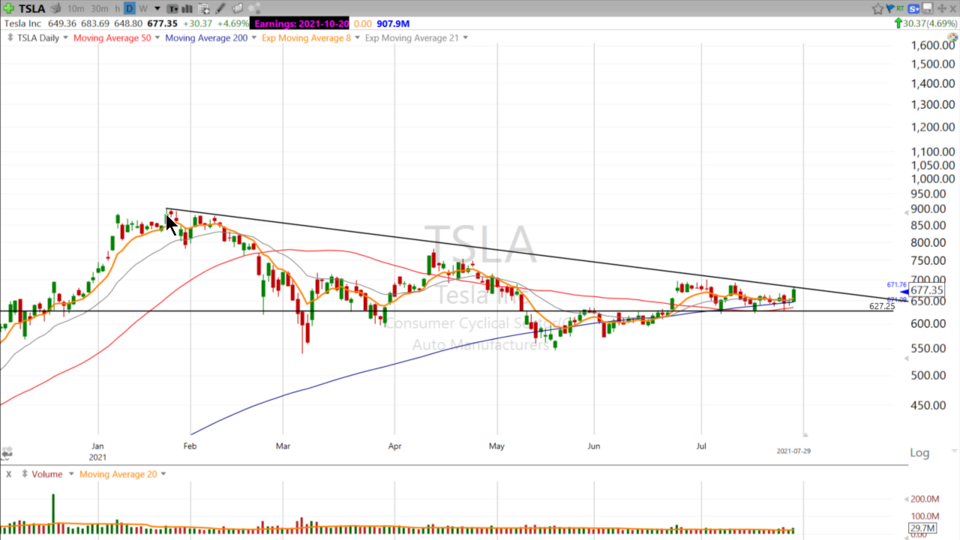This screenshot has height=540, width=960.
Task: Open the Exp Moving Average 8 dropdown arrow
Action: click(x=358, y=38)
